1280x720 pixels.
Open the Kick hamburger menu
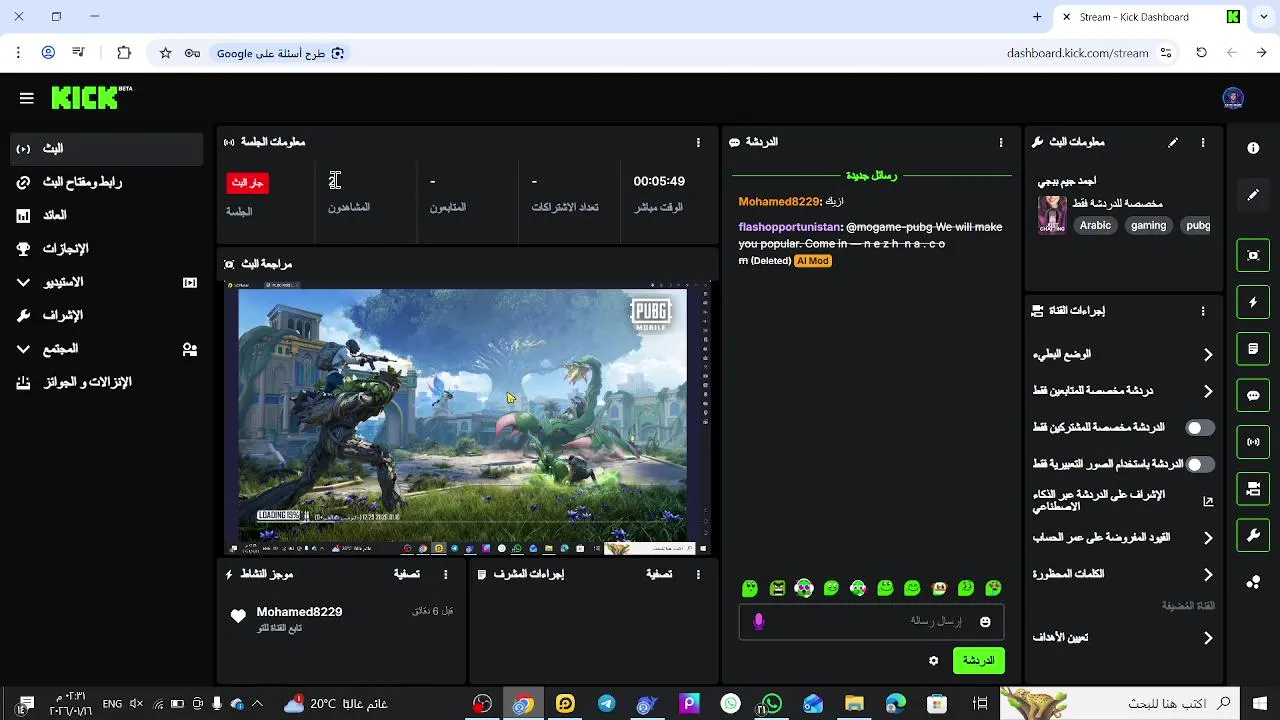pos(27,98)
